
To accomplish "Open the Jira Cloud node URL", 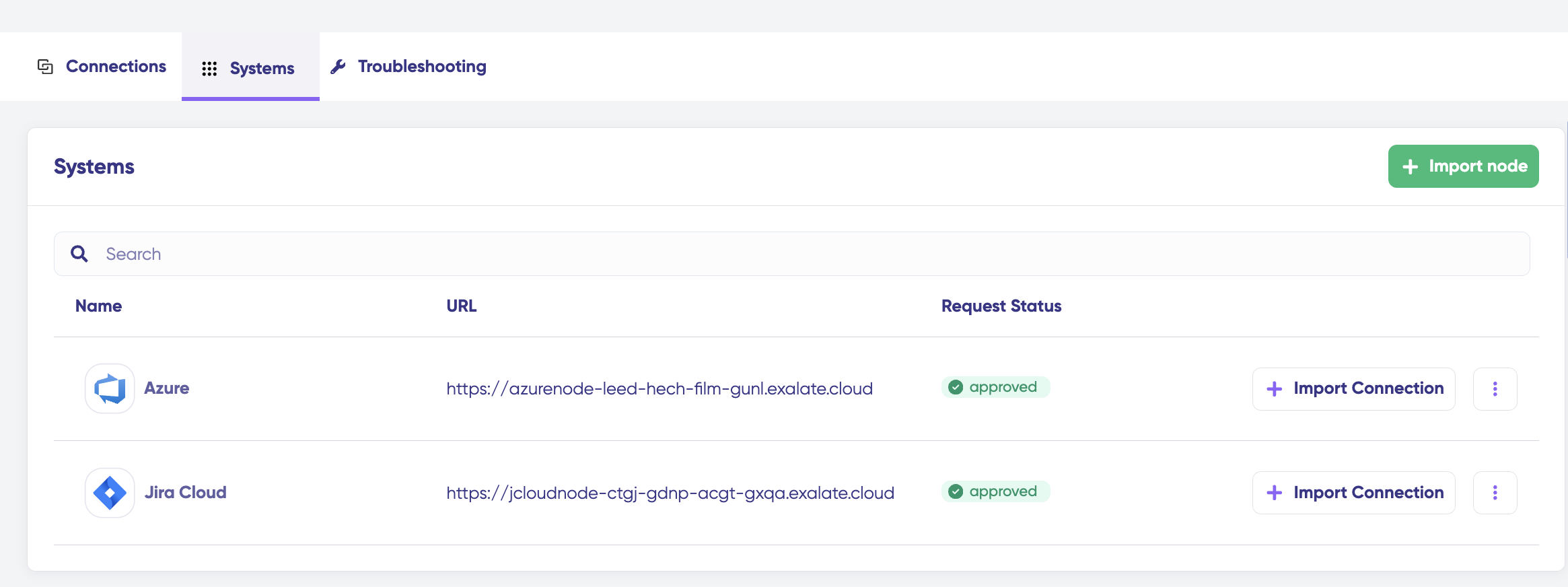I will [x=670, y=493].
